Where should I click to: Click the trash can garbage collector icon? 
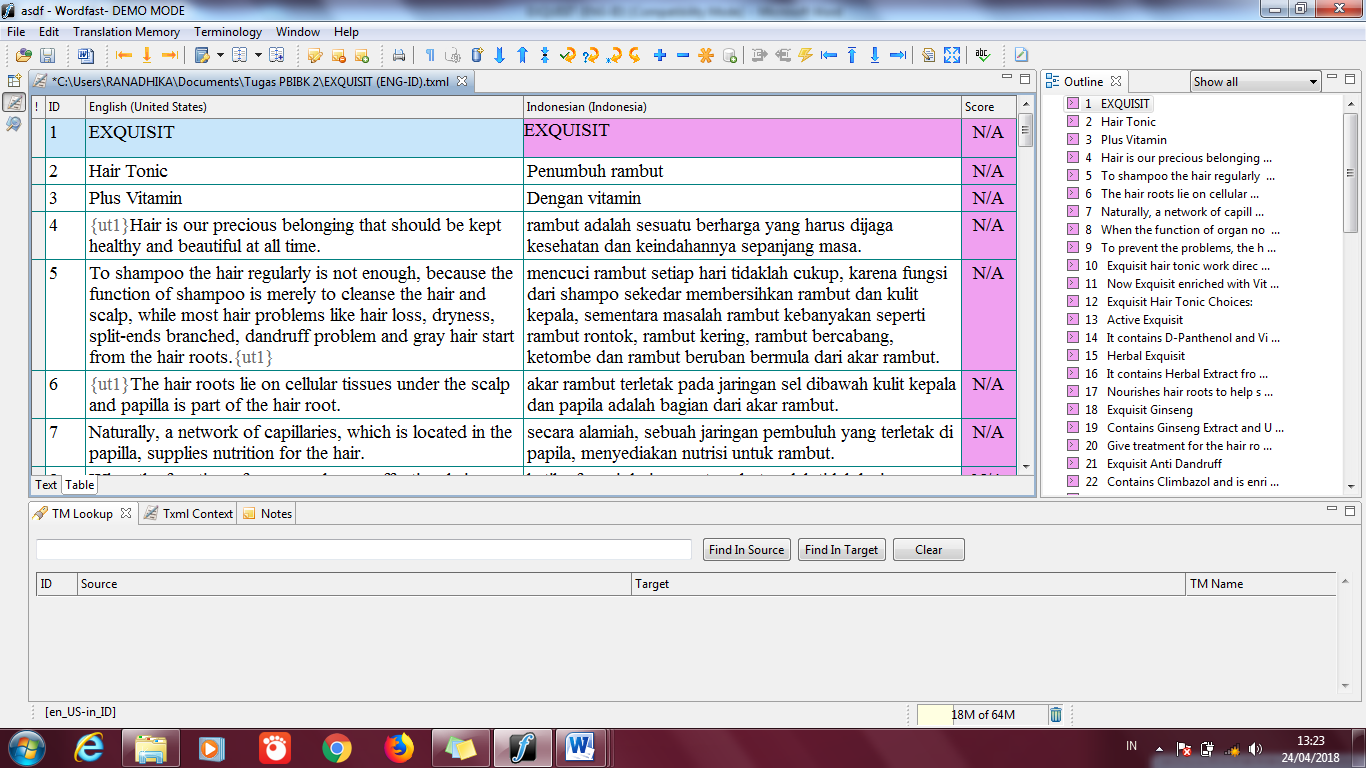[x=1056, y=714]
